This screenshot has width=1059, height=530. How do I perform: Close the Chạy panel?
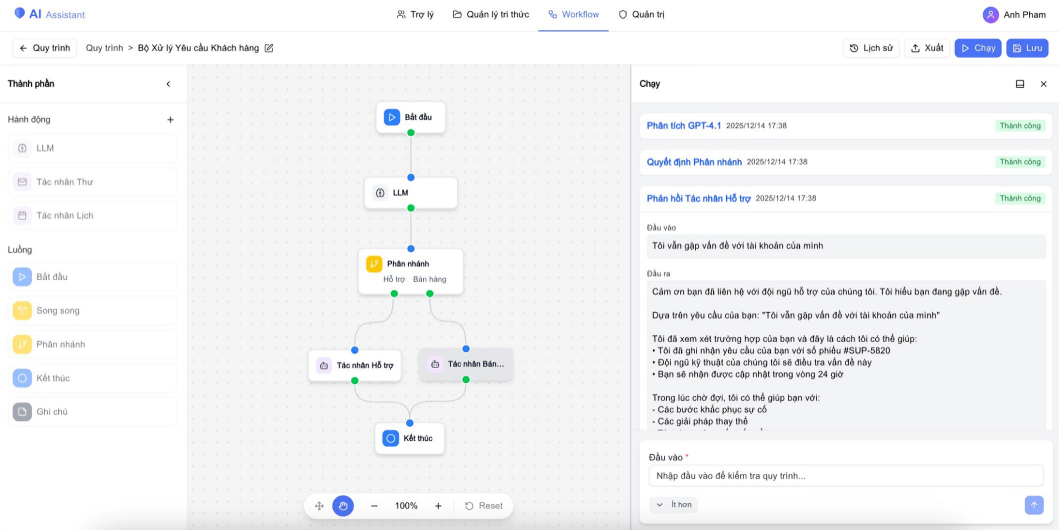tap(1043, 84)
